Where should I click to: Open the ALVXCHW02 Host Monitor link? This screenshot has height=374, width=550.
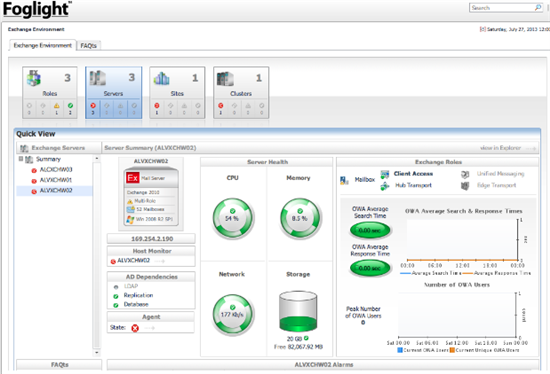pos(133,261)
